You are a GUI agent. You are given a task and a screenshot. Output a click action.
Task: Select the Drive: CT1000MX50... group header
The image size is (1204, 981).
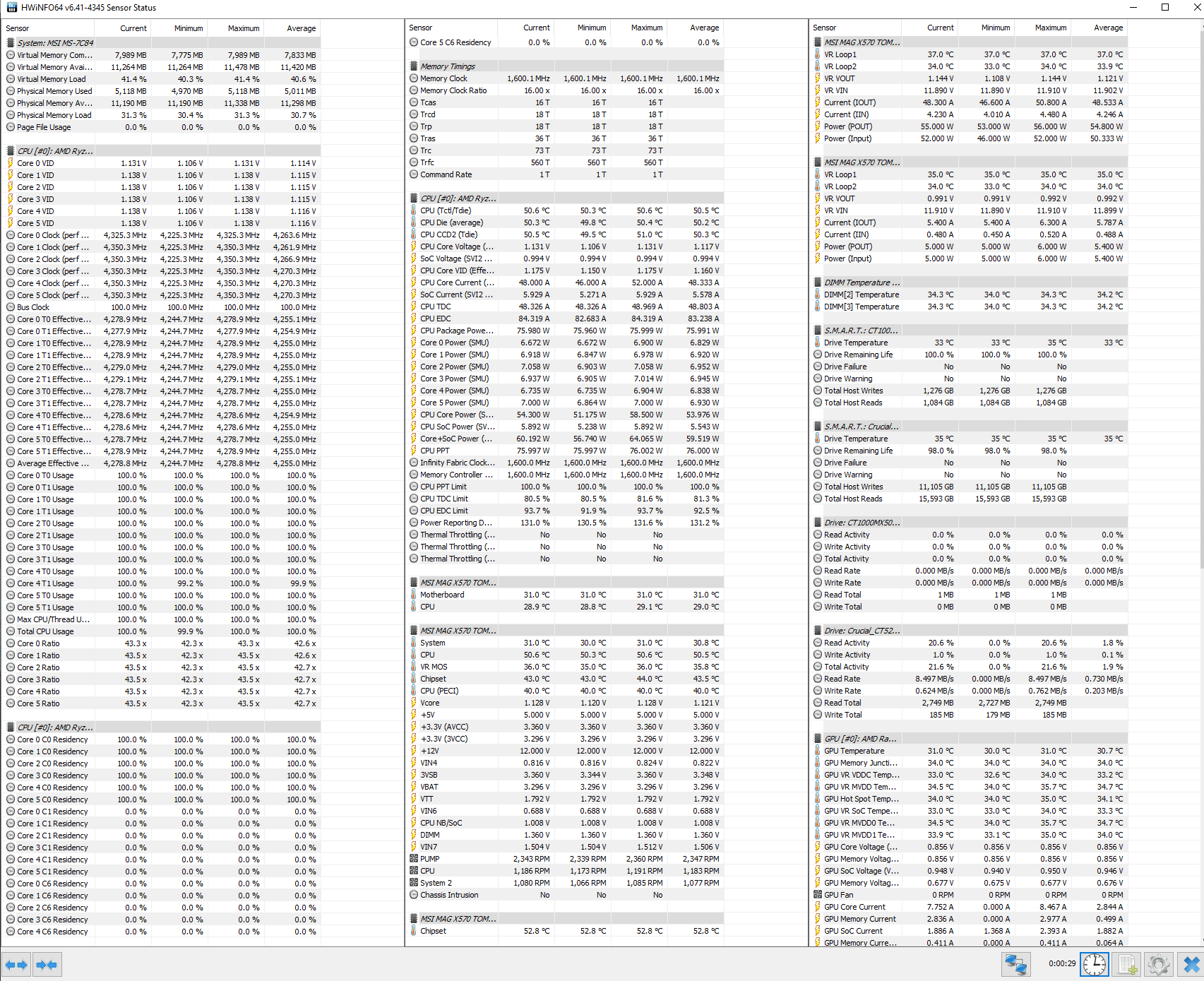(x=970, y=523)
